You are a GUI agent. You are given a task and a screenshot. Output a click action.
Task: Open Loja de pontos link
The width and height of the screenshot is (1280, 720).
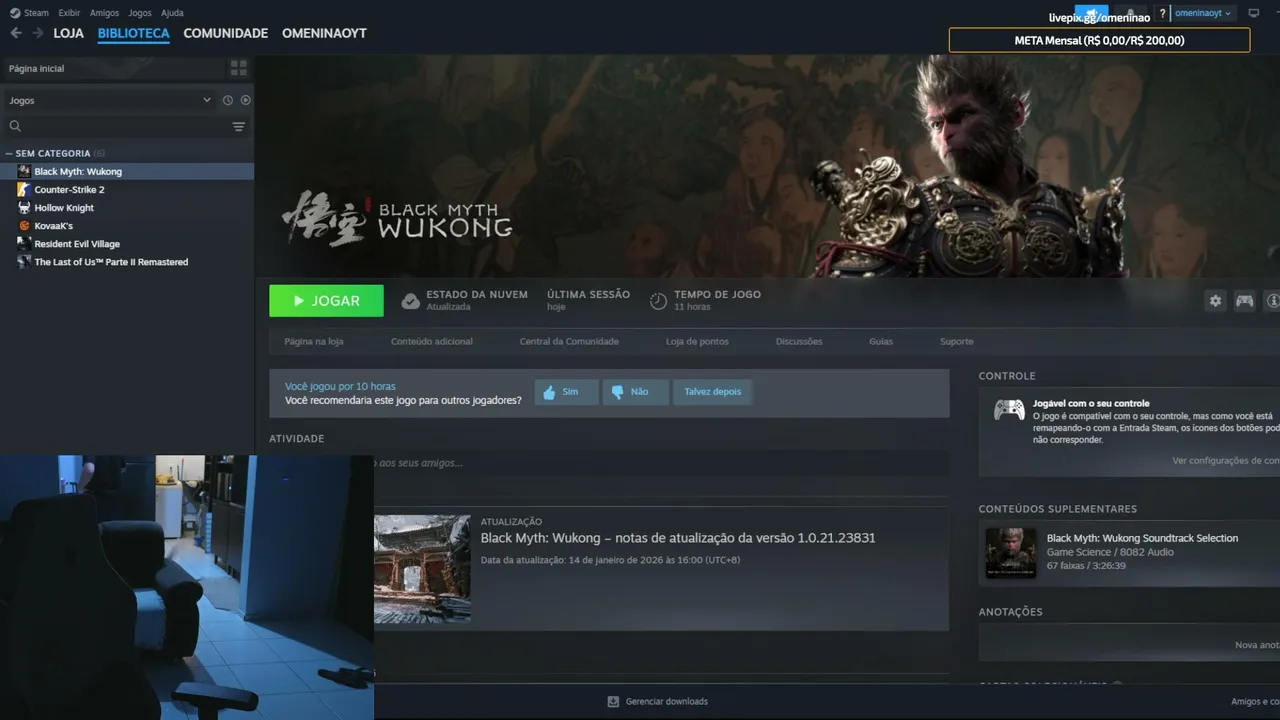point(697,342)
